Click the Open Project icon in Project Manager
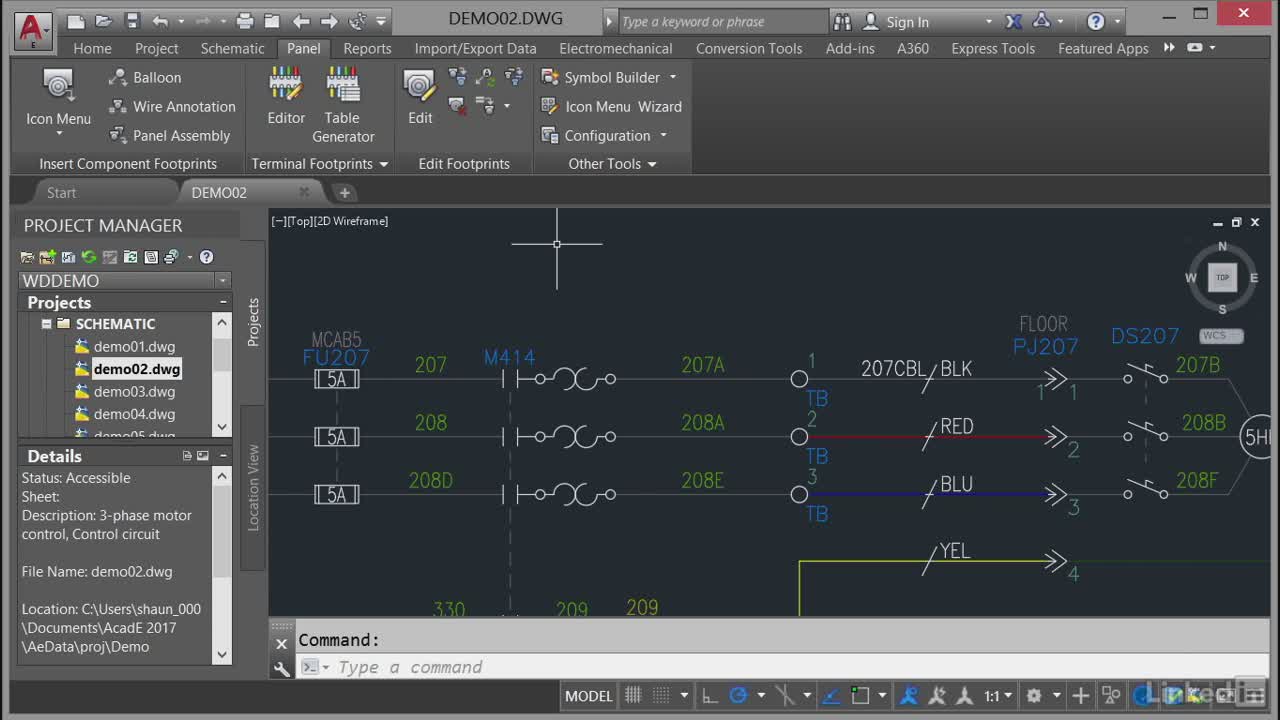The width and height of the screenshot is (1280, 720). 28,257
